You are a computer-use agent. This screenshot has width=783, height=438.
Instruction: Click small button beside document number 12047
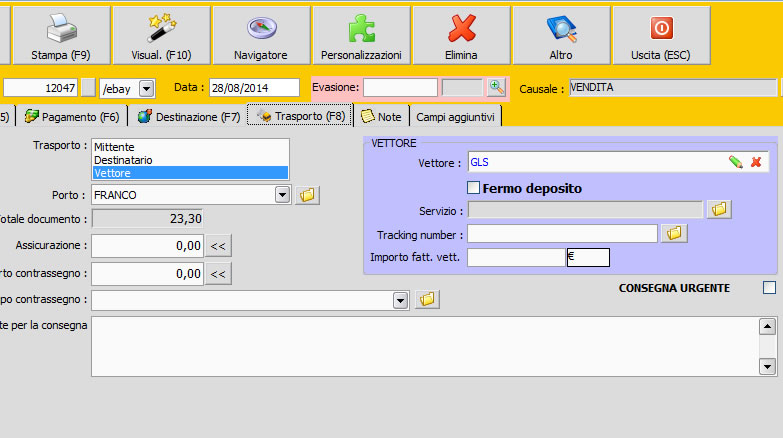(x=88, y=88)
